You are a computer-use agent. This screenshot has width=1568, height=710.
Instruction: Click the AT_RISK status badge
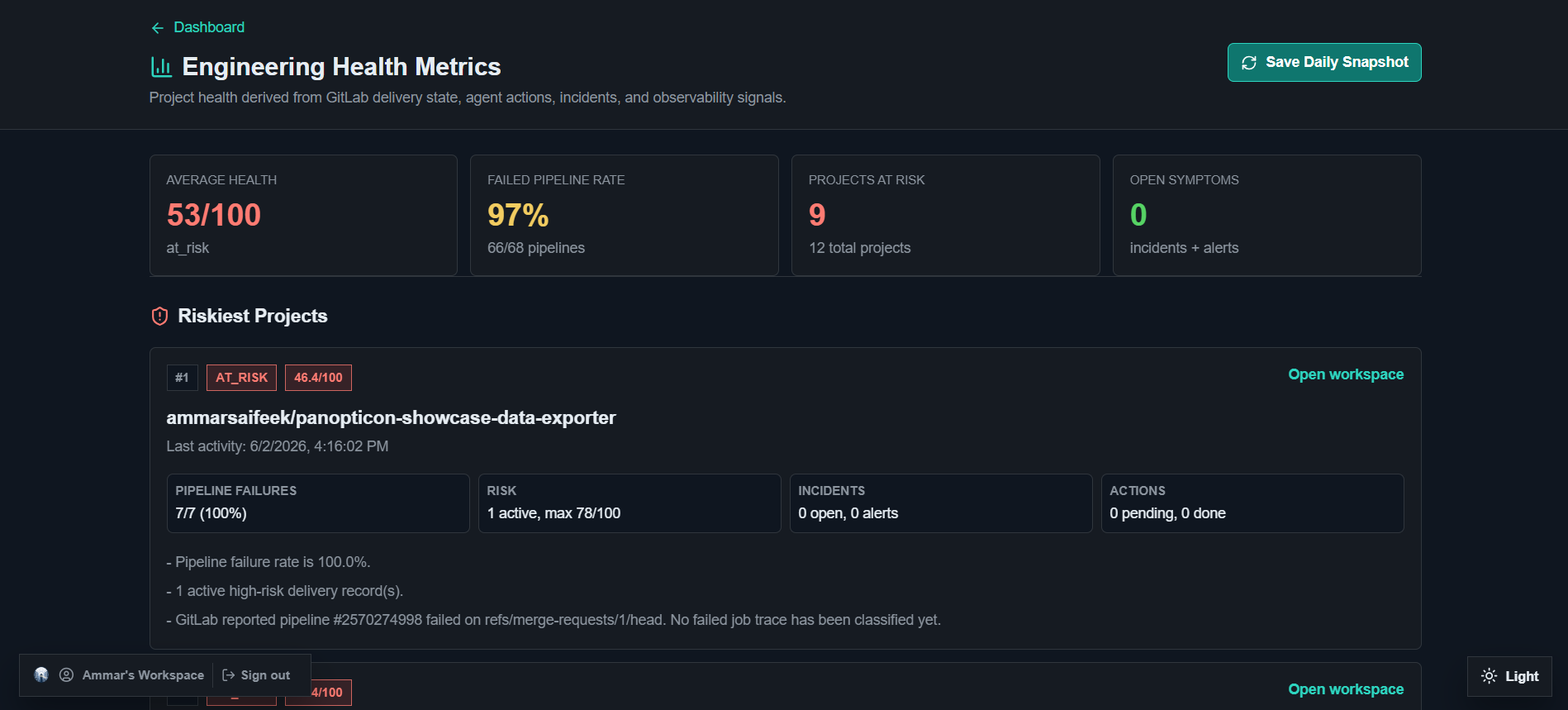coord(241,378)
